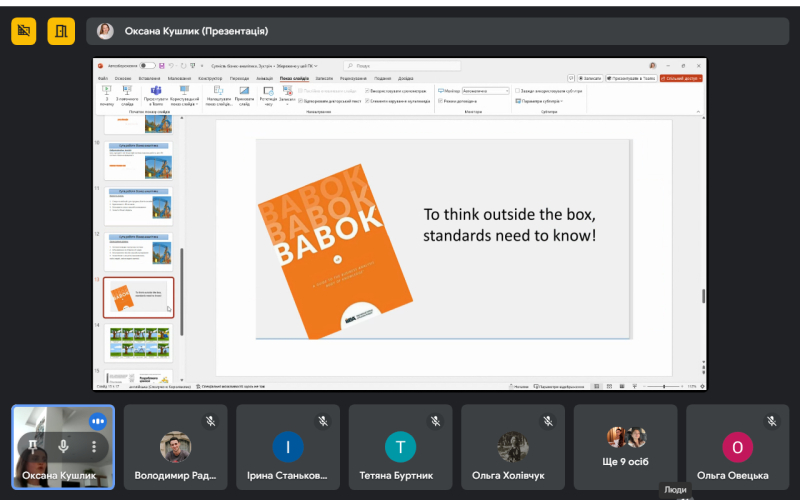
Task: Click the Ще 9 осіб tile
Action: [x=626, y=447]
